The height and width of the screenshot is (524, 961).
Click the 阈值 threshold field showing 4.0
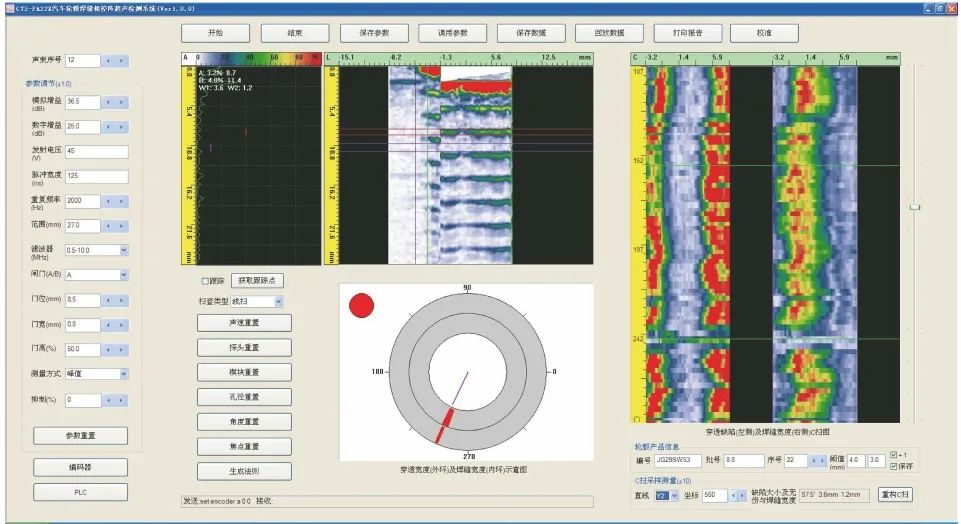856,460
